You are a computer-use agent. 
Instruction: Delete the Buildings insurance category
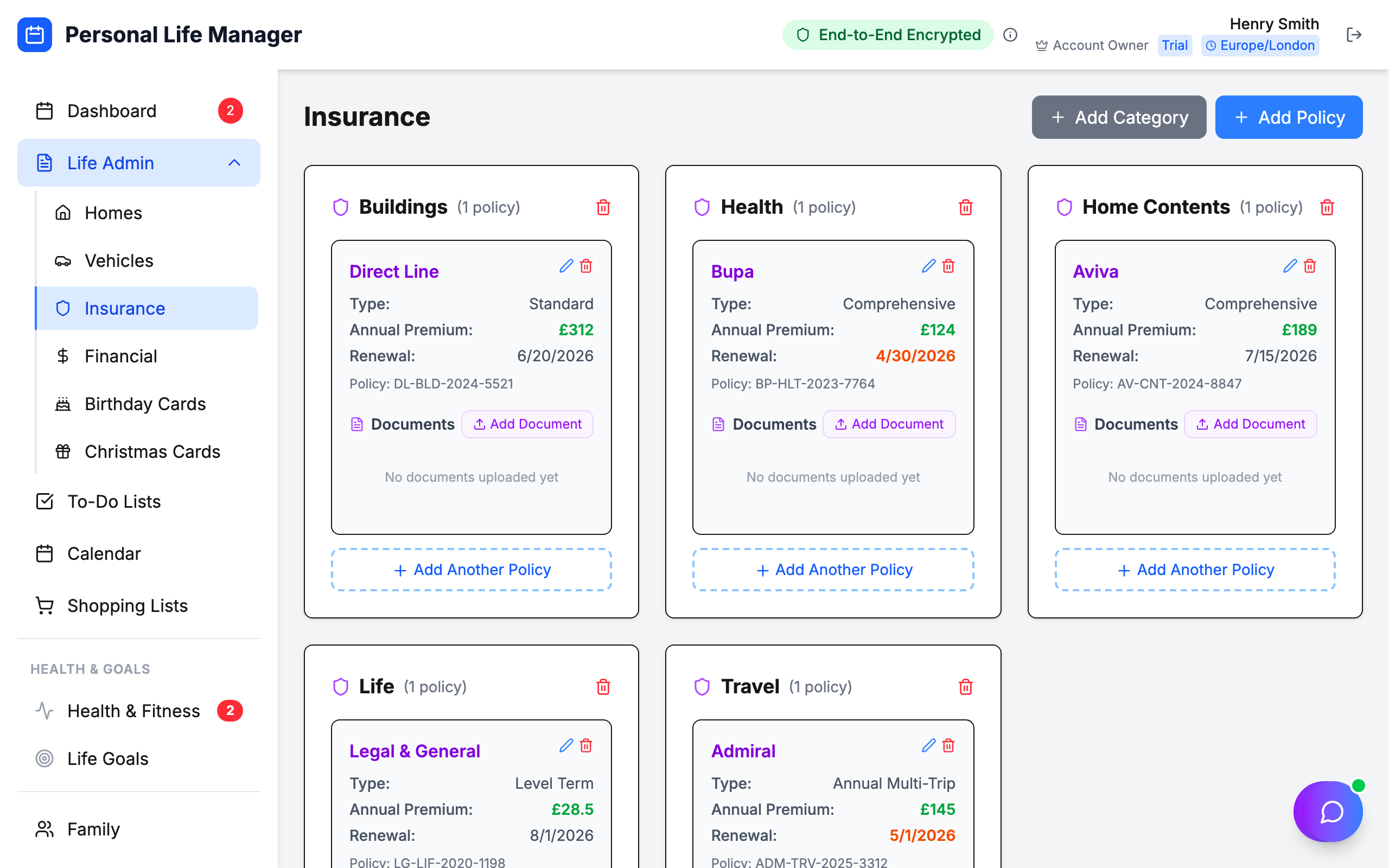click(603, 207)
